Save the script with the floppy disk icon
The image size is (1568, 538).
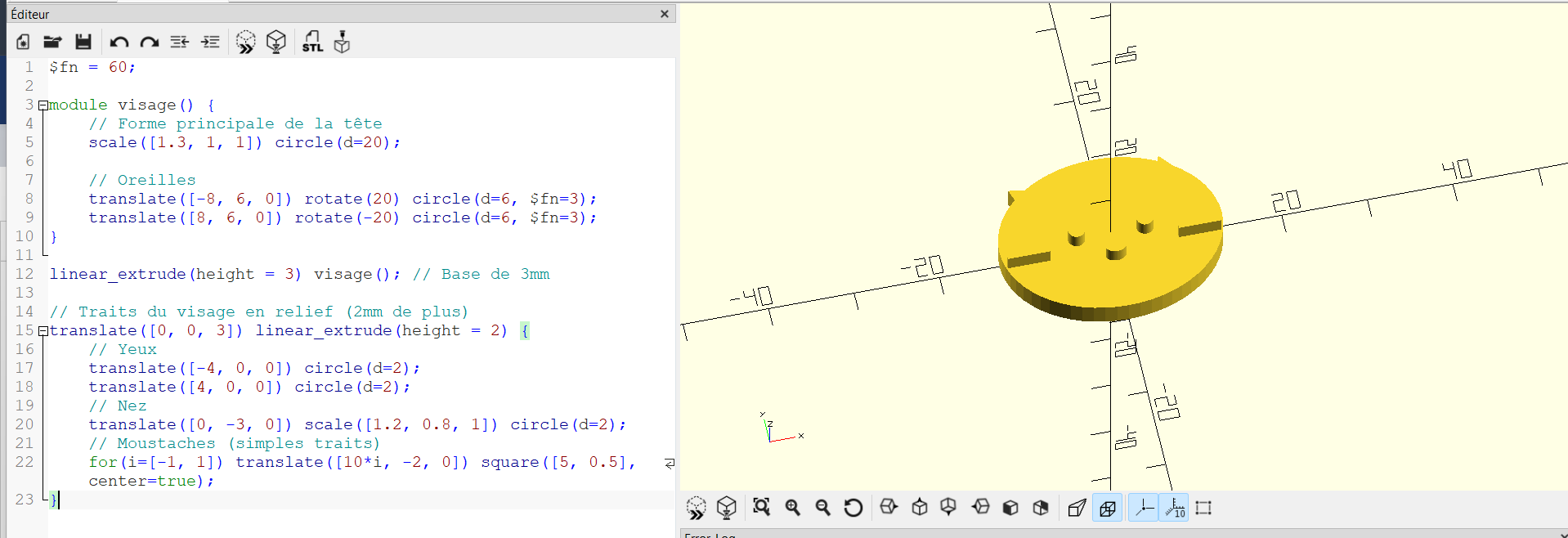click(x=83, y=42)
